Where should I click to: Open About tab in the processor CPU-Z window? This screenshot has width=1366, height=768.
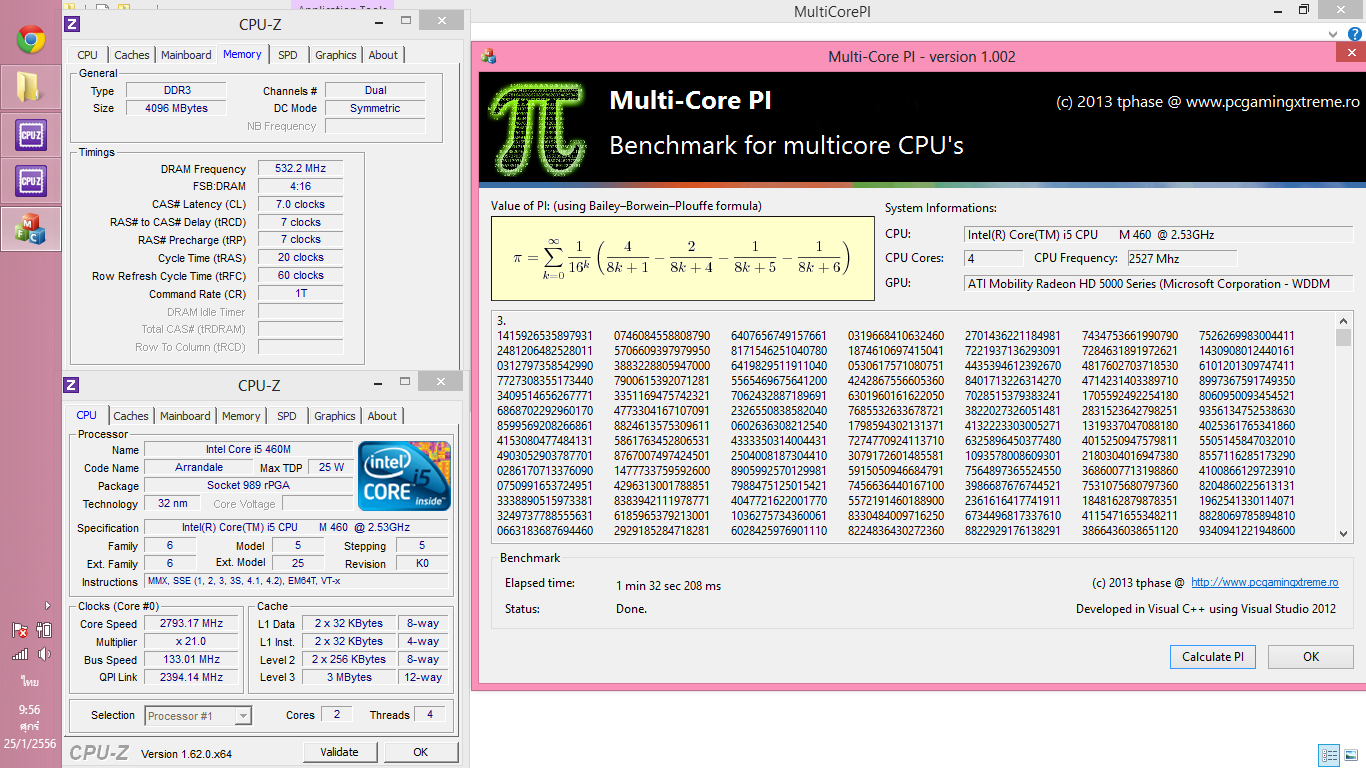coord(382,416)
